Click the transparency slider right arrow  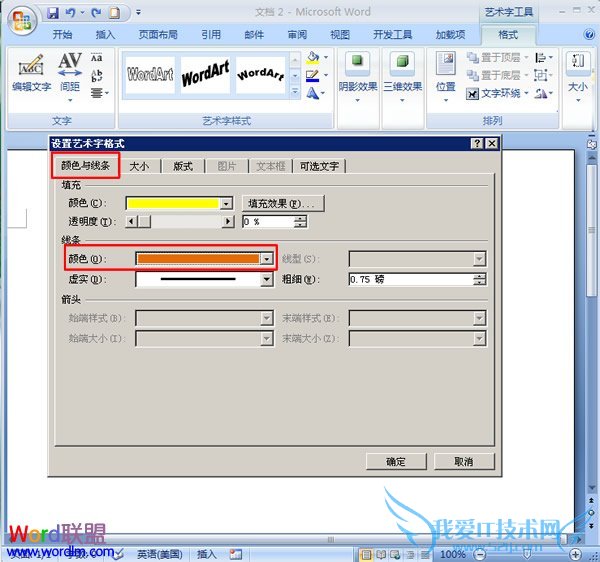click(x=228, y=222)
